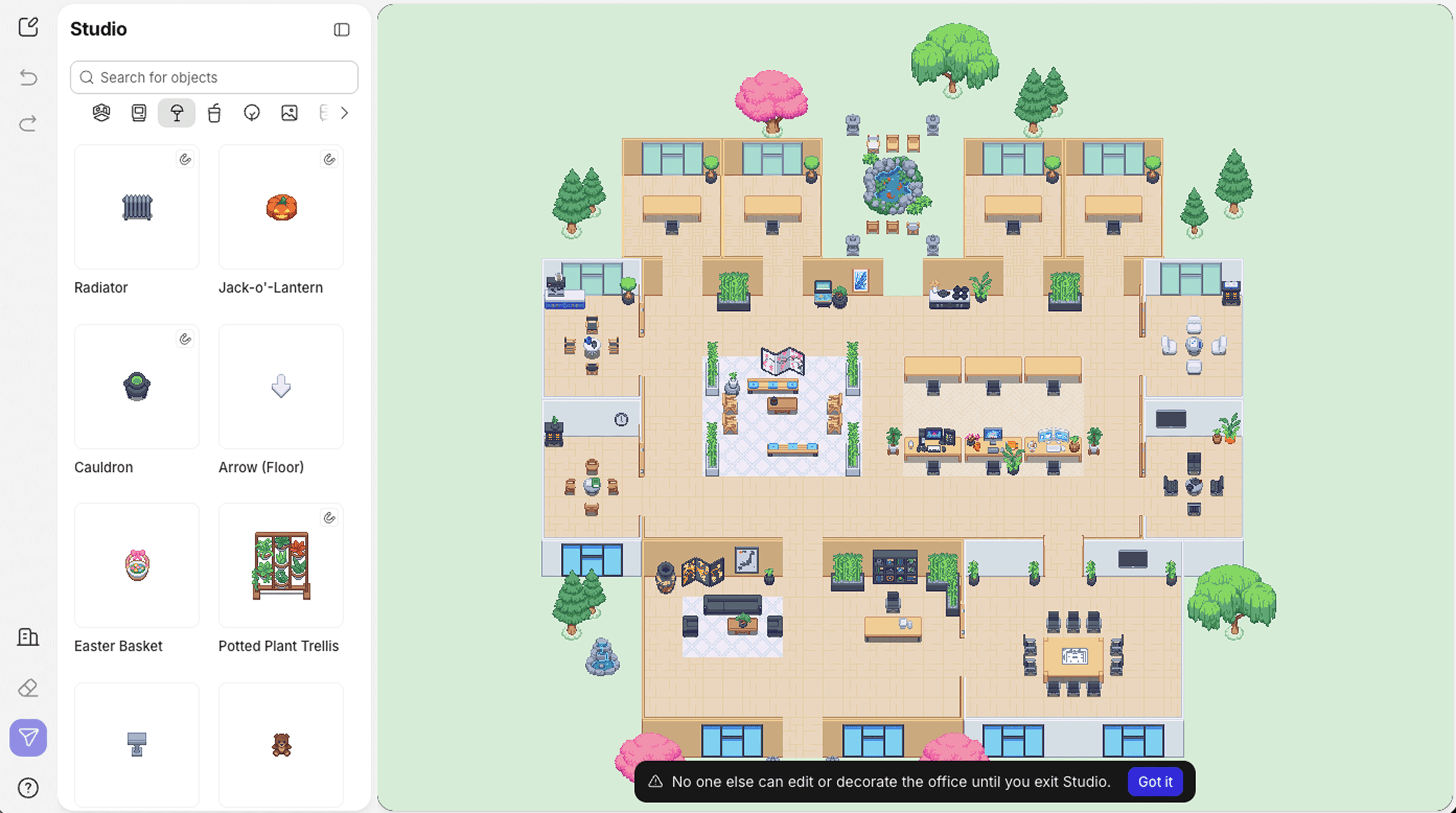The image size is (1456, 813).
Task: Open the help question mark icon
Action: point(28,787)
